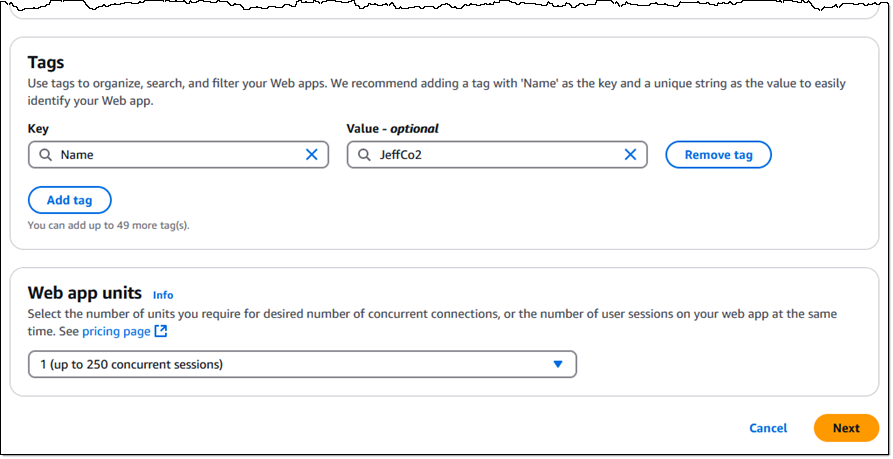Clear the Name key field with X icon
The width and height of the screenshot is (893, 459).
pyautogui.click(x=312, y=154)
